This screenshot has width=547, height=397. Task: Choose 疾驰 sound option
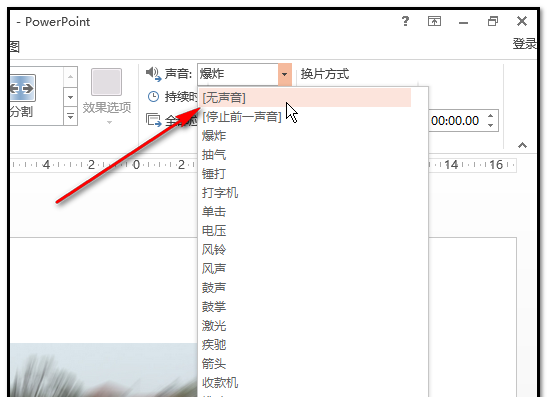click(x=305, y=345)
